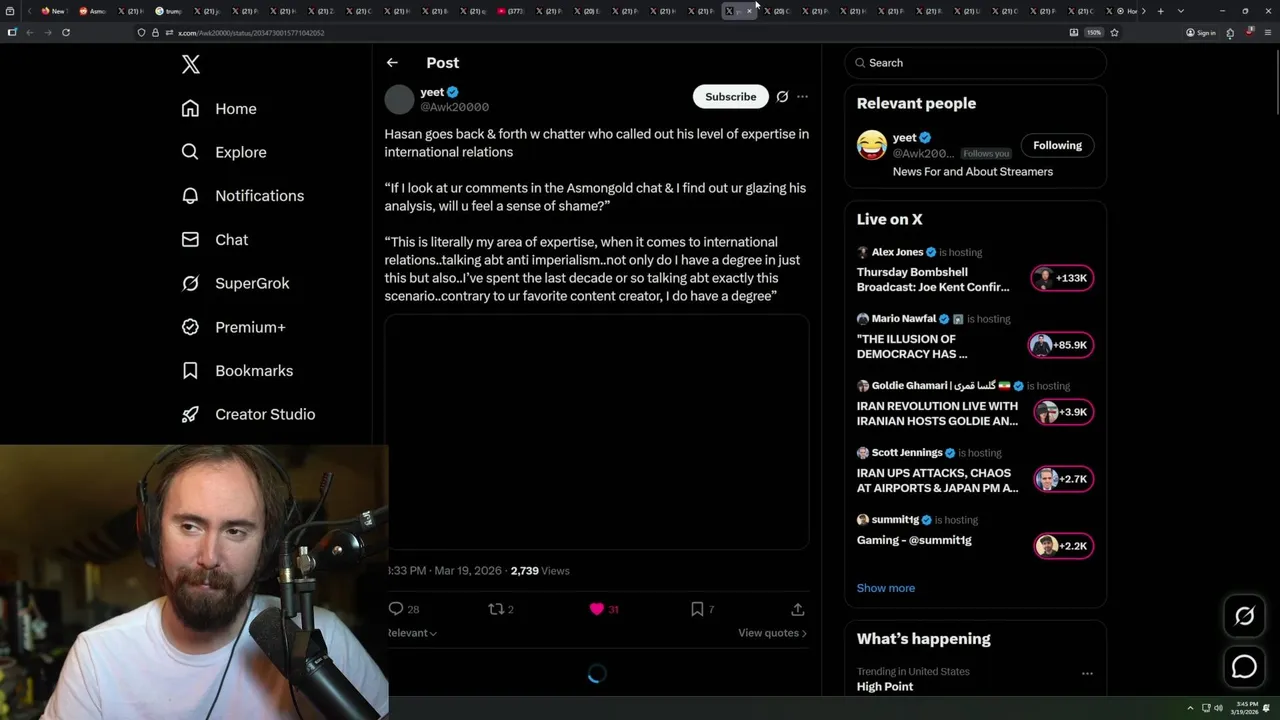Screen dimensions: 1280x720
Task: Click the +2.7K listeners badge
Action: click(x=1064, y=479)
